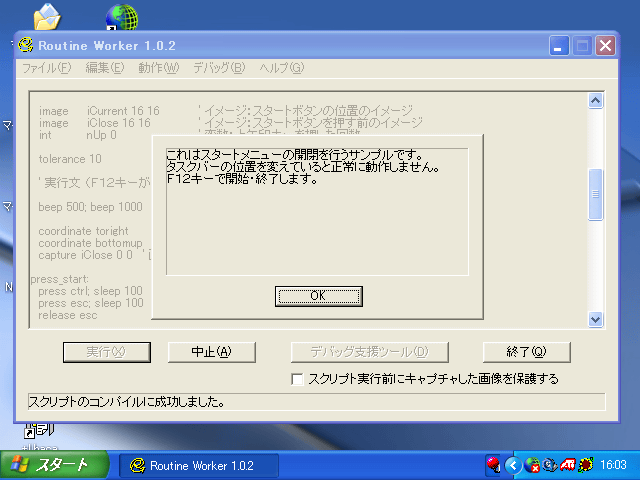Click the red IME icon in taskbar

point(493,465)
